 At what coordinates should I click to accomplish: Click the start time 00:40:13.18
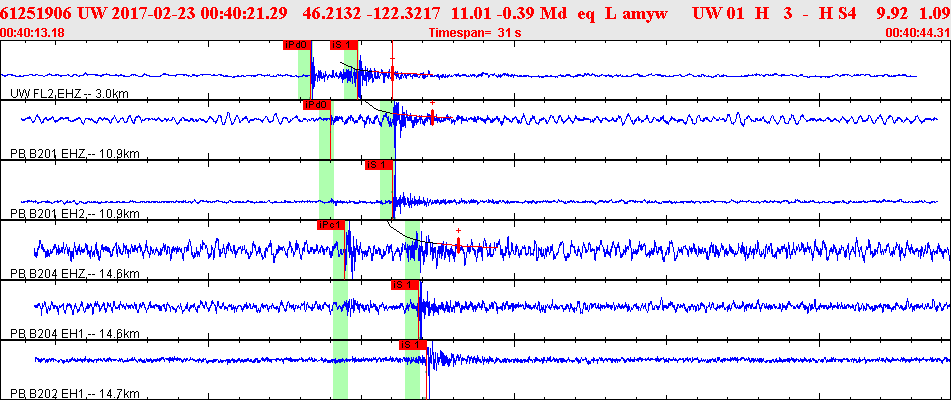(x=33, y=33)
